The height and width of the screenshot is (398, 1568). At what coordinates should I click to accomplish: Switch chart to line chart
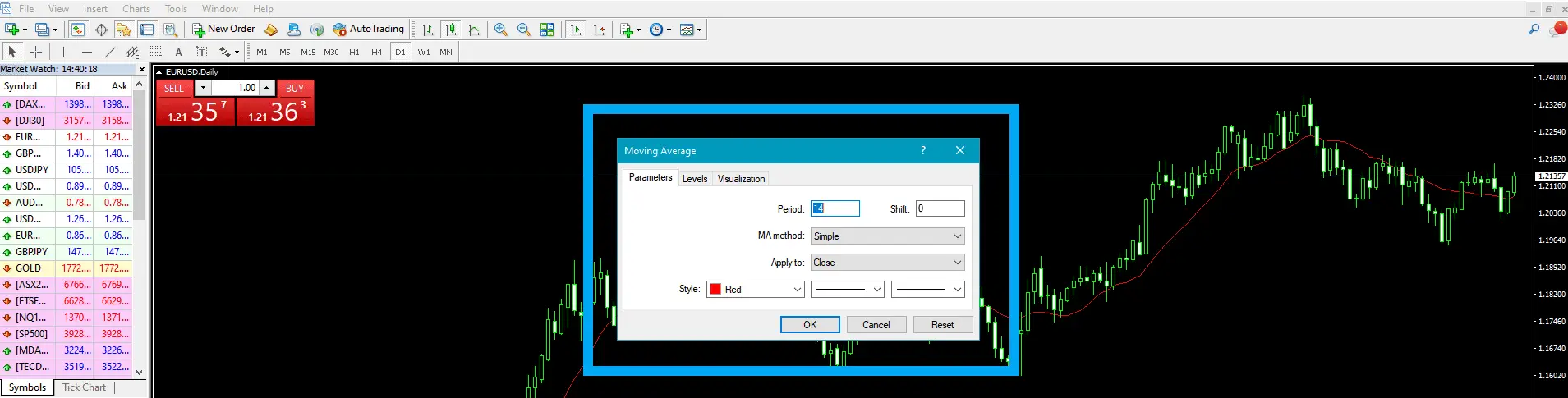[x=474, y=30]
